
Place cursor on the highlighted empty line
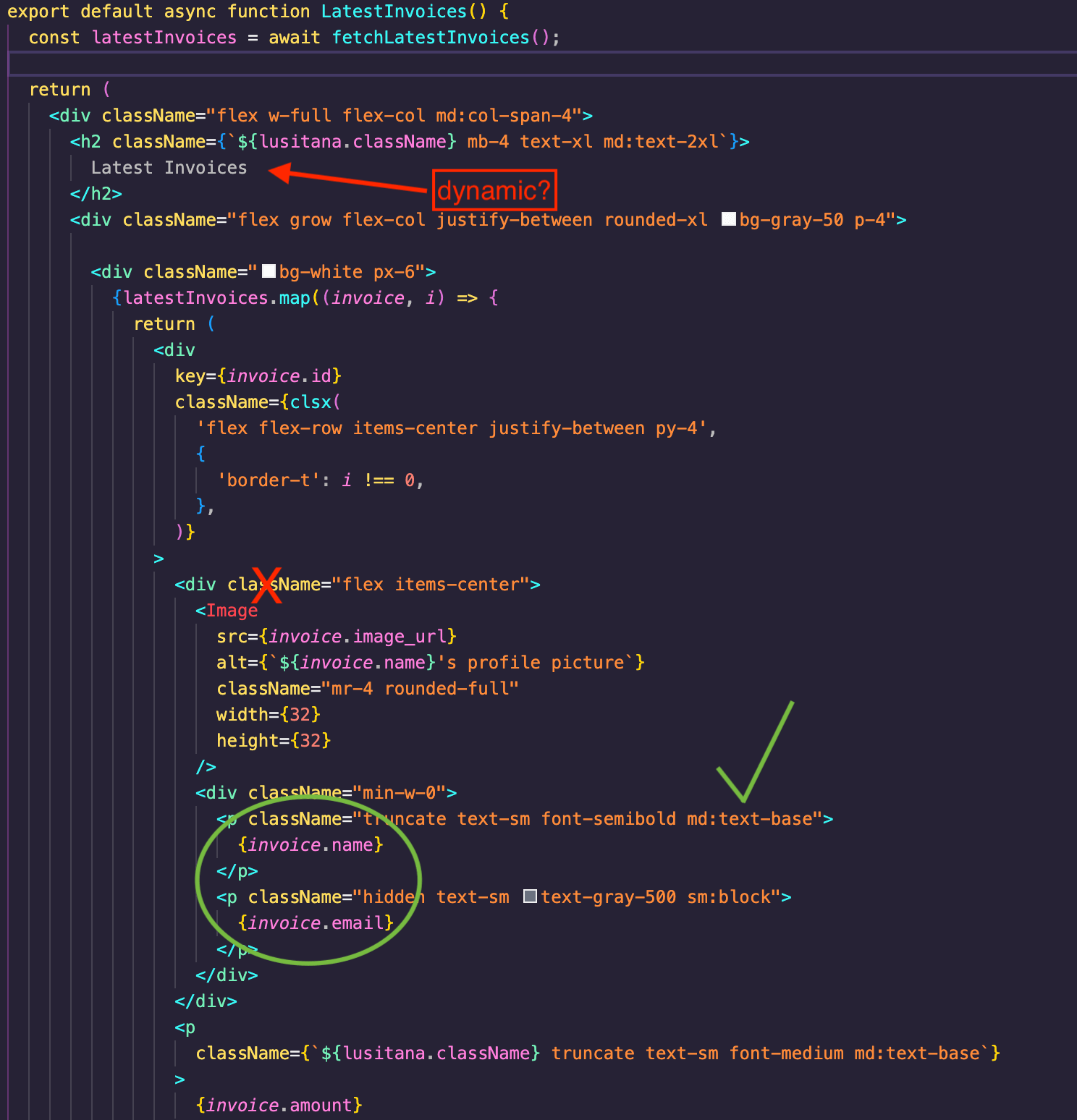point(507,64)
